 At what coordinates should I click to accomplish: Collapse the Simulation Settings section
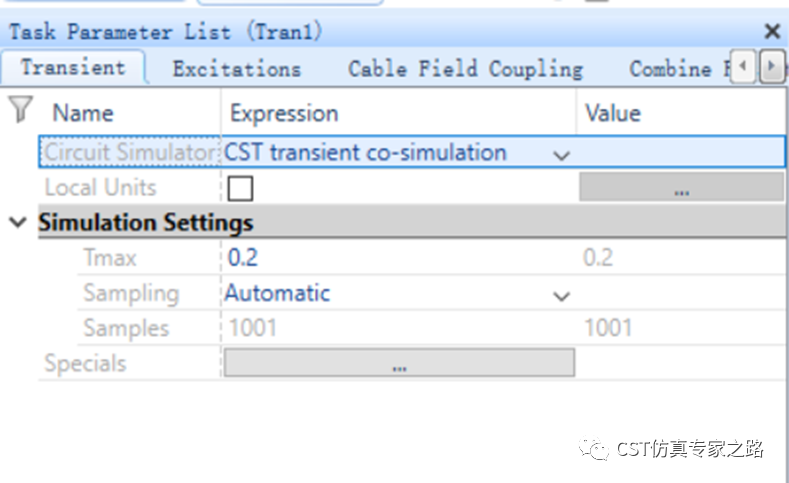(x=18, y=222)
